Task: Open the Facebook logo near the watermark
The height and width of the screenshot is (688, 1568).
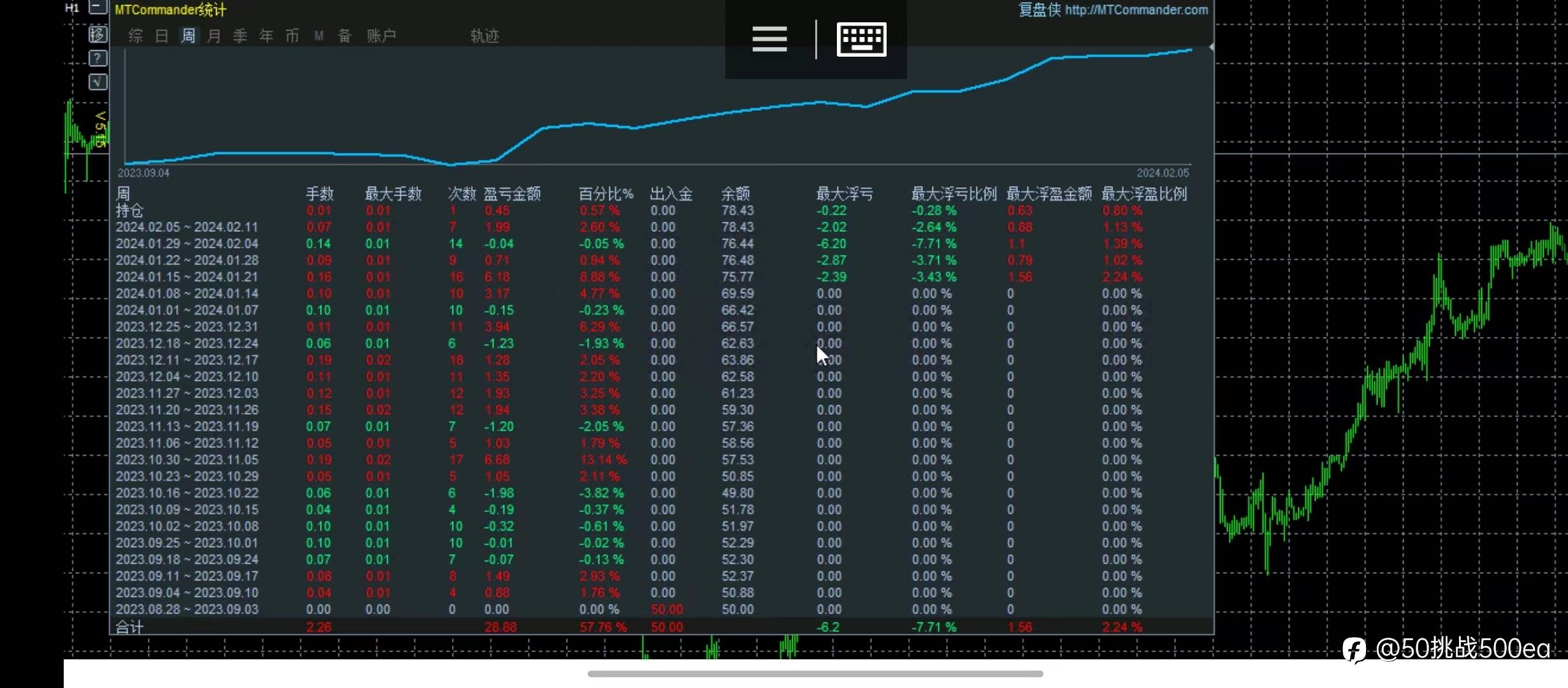Action: click(x=1354, y=650)
